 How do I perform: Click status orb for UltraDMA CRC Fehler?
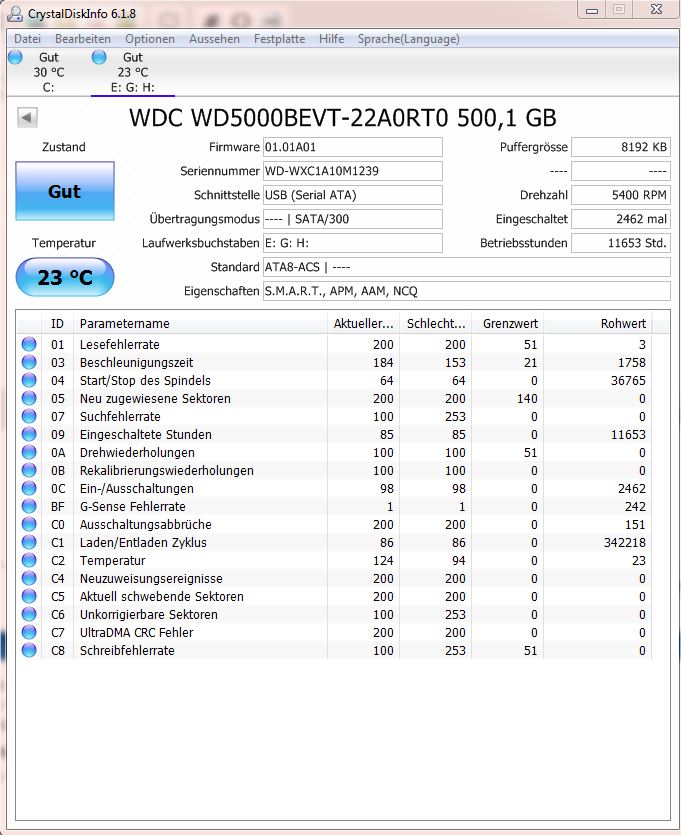pos(29,632)
